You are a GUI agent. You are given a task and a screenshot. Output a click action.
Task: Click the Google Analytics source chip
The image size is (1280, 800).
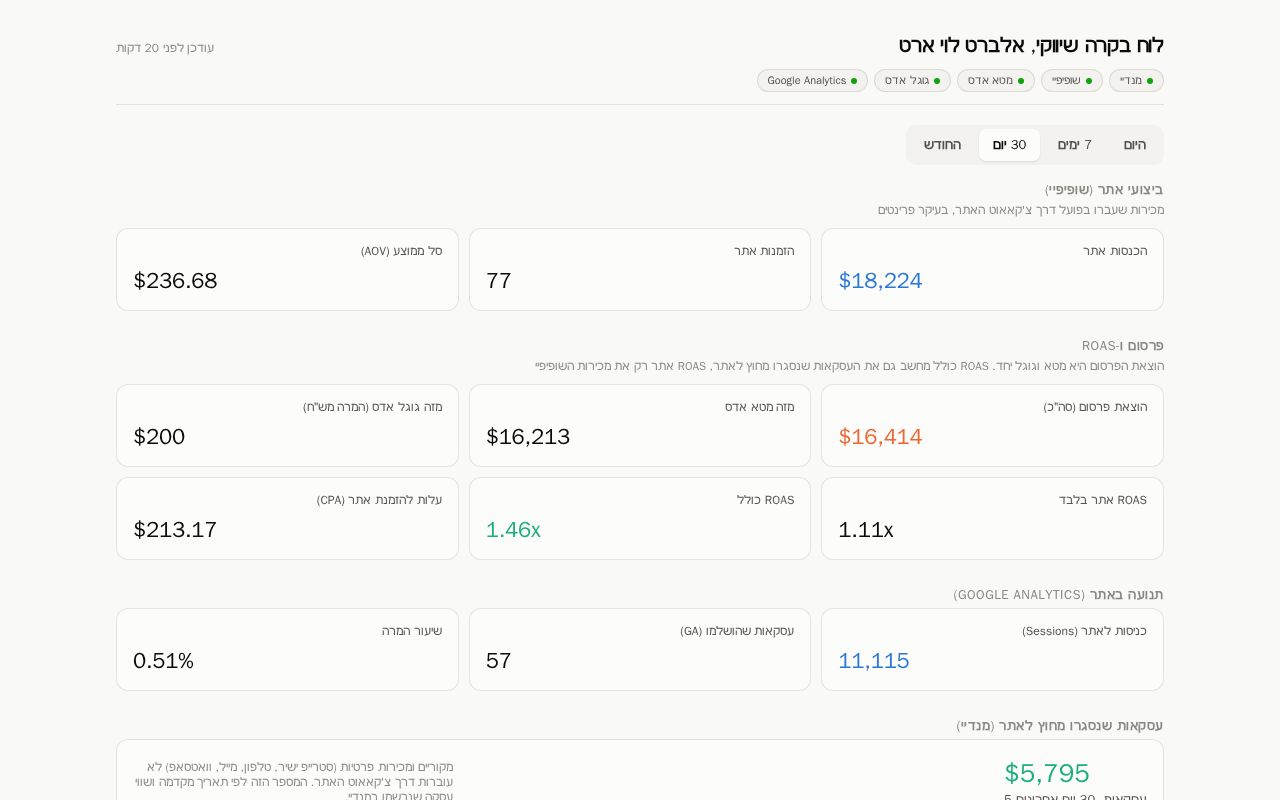point(812,81)
